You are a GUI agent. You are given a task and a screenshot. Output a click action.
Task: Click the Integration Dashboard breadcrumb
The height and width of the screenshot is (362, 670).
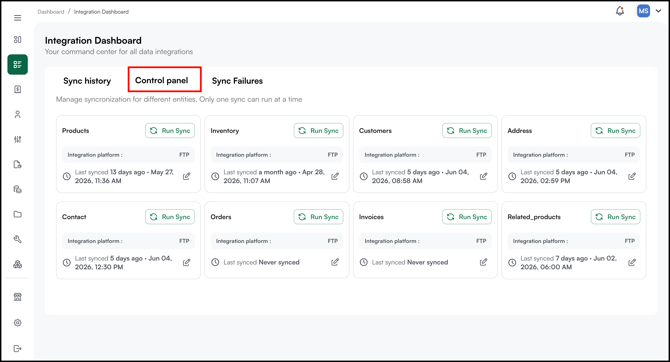point(101,12)
